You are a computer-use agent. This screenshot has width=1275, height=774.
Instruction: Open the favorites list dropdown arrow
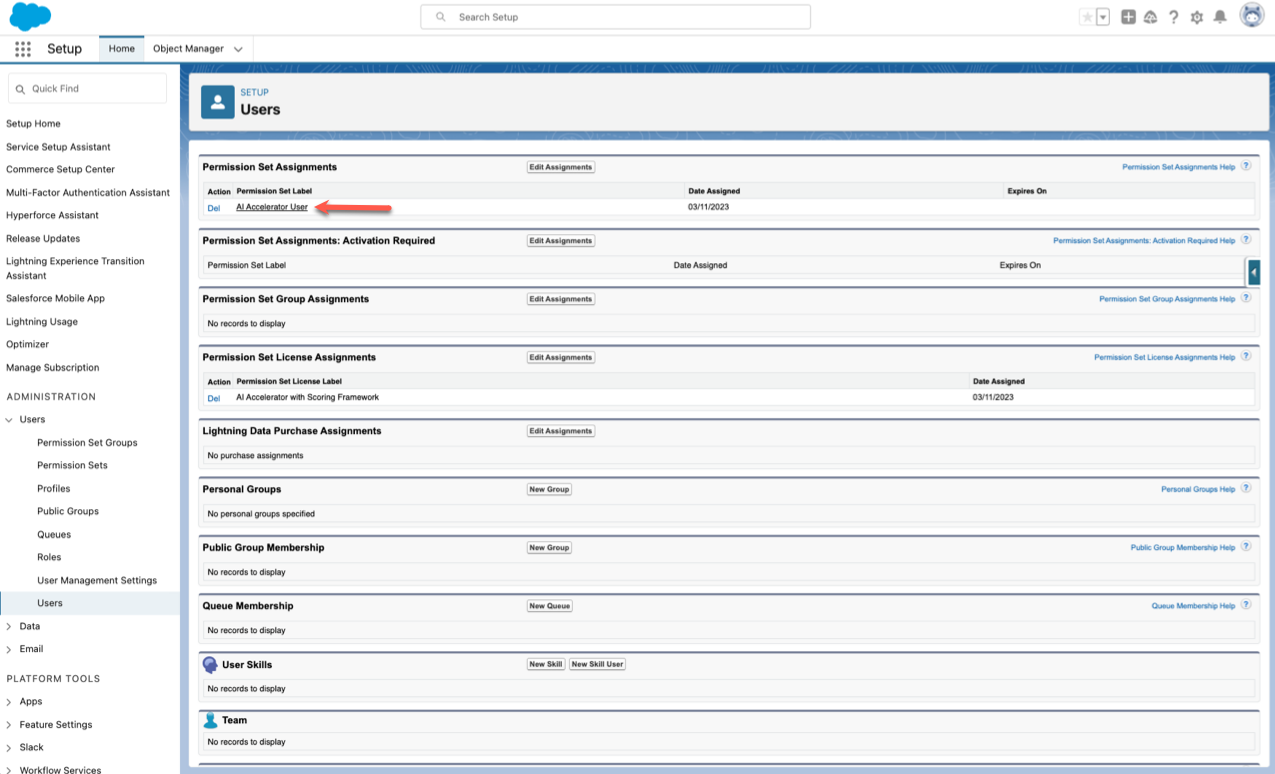[x=1103, y=17]
